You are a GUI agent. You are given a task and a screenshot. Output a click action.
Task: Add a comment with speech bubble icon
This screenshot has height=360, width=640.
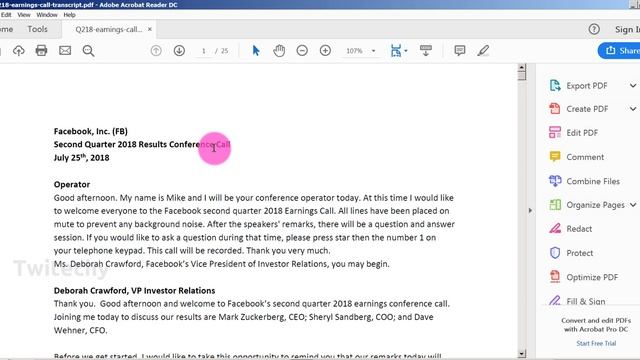click(460, 51)
